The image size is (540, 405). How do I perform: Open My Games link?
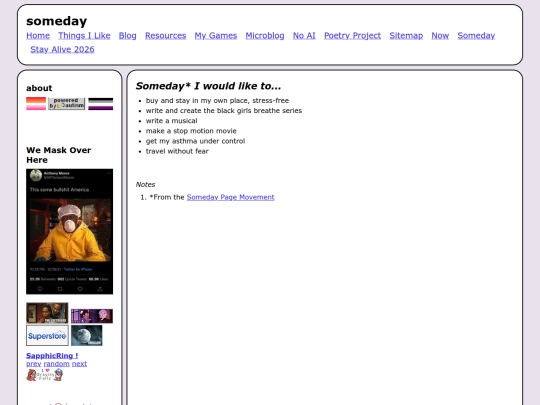pos(216,35)
